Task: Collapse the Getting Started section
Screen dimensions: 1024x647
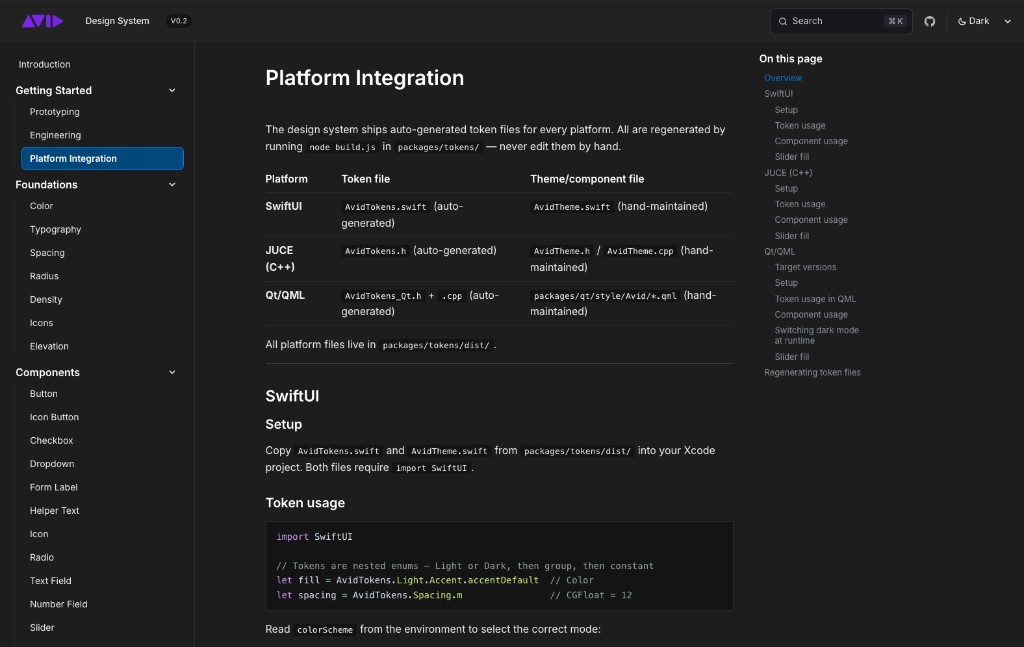Action: pos(172,90)
